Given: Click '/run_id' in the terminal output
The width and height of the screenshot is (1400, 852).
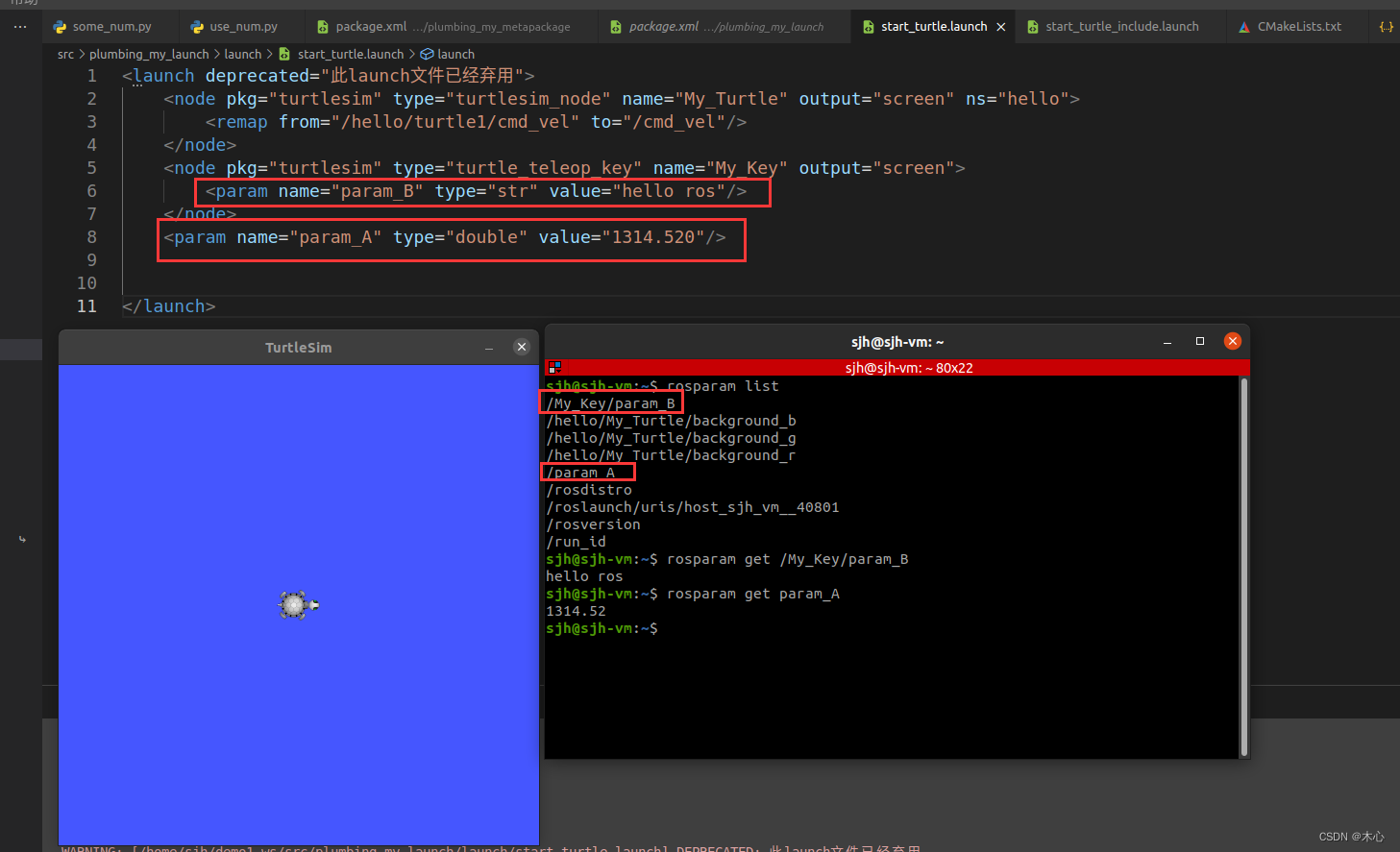Looking at the screenshot, I should 576,542.
